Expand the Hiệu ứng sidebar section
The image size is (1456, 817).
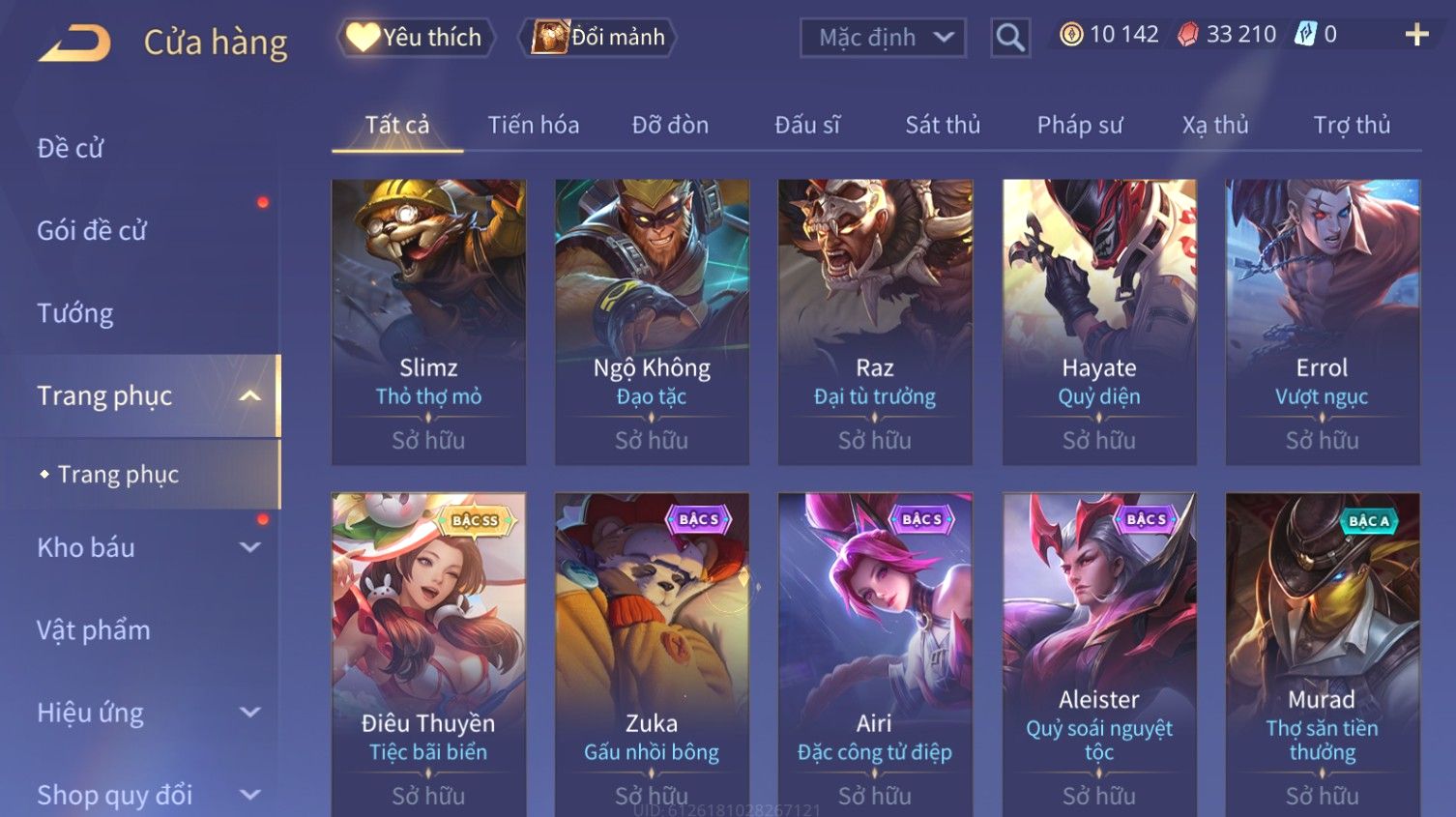[x=250, y=713]
